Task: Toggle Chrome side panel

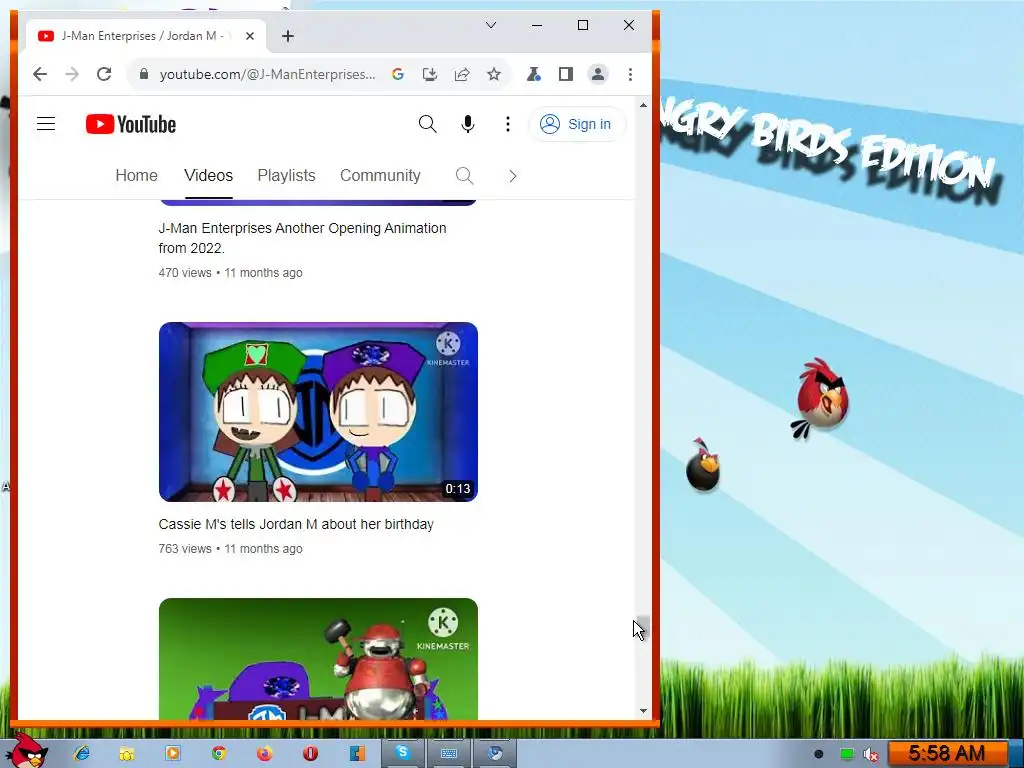Action: pyautogui.click(x=566, y=74)
